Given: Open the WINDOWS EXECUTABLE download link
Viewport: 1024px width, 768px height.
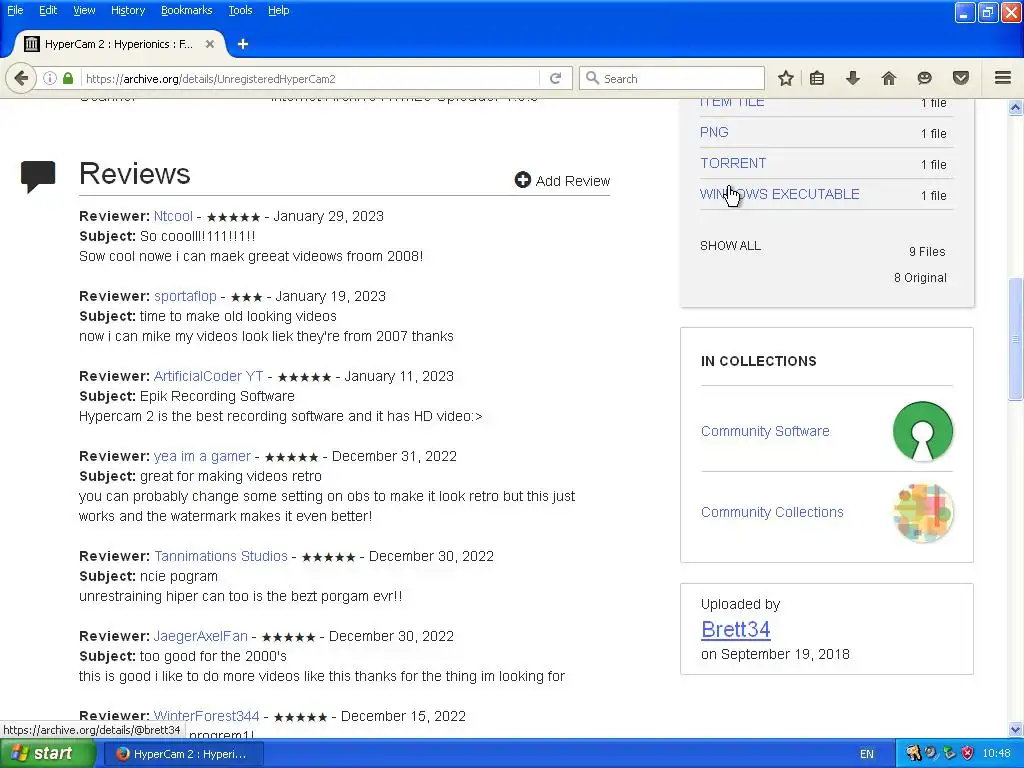Looking at the screenshot, I should pyautogui.click(x=779, y=194).
